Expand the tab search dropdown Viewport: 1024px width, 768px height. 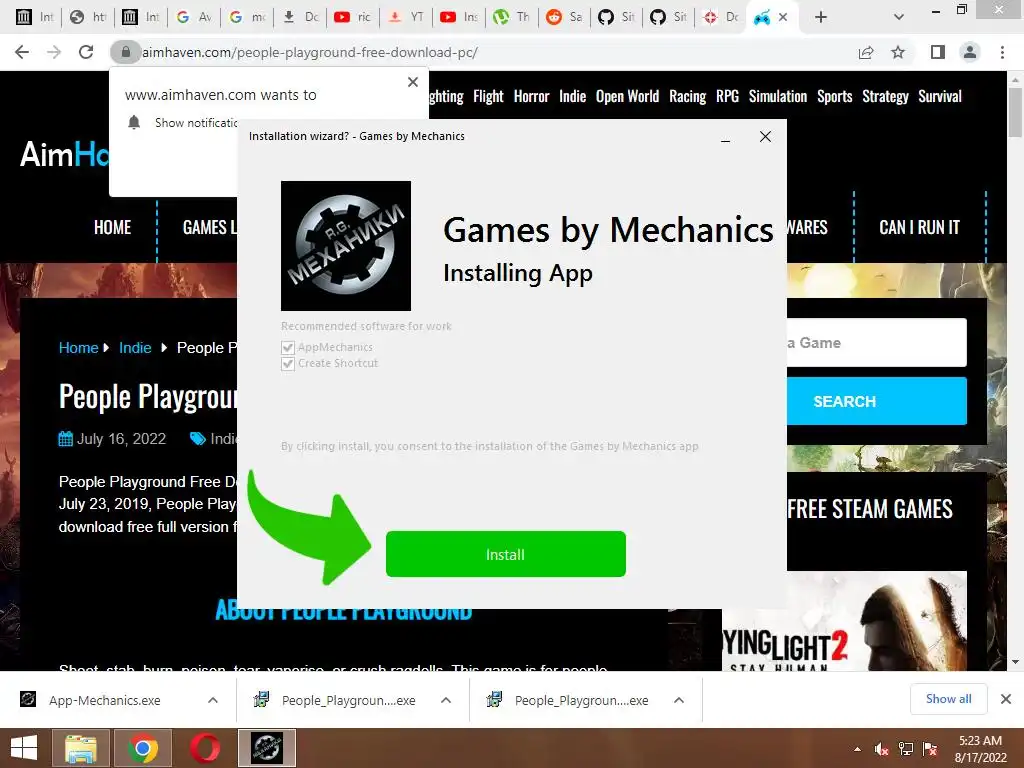point(899,17)
